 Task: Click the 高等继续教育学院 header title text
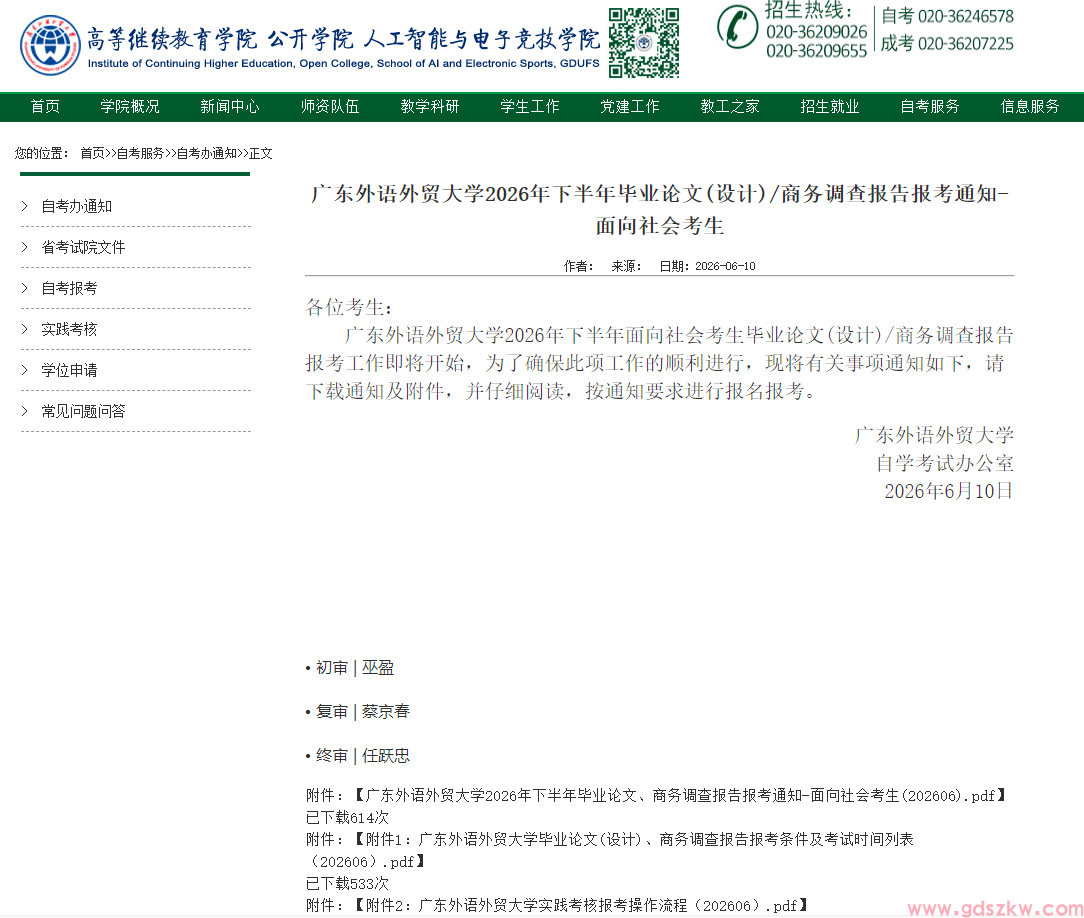coord(171,39)
